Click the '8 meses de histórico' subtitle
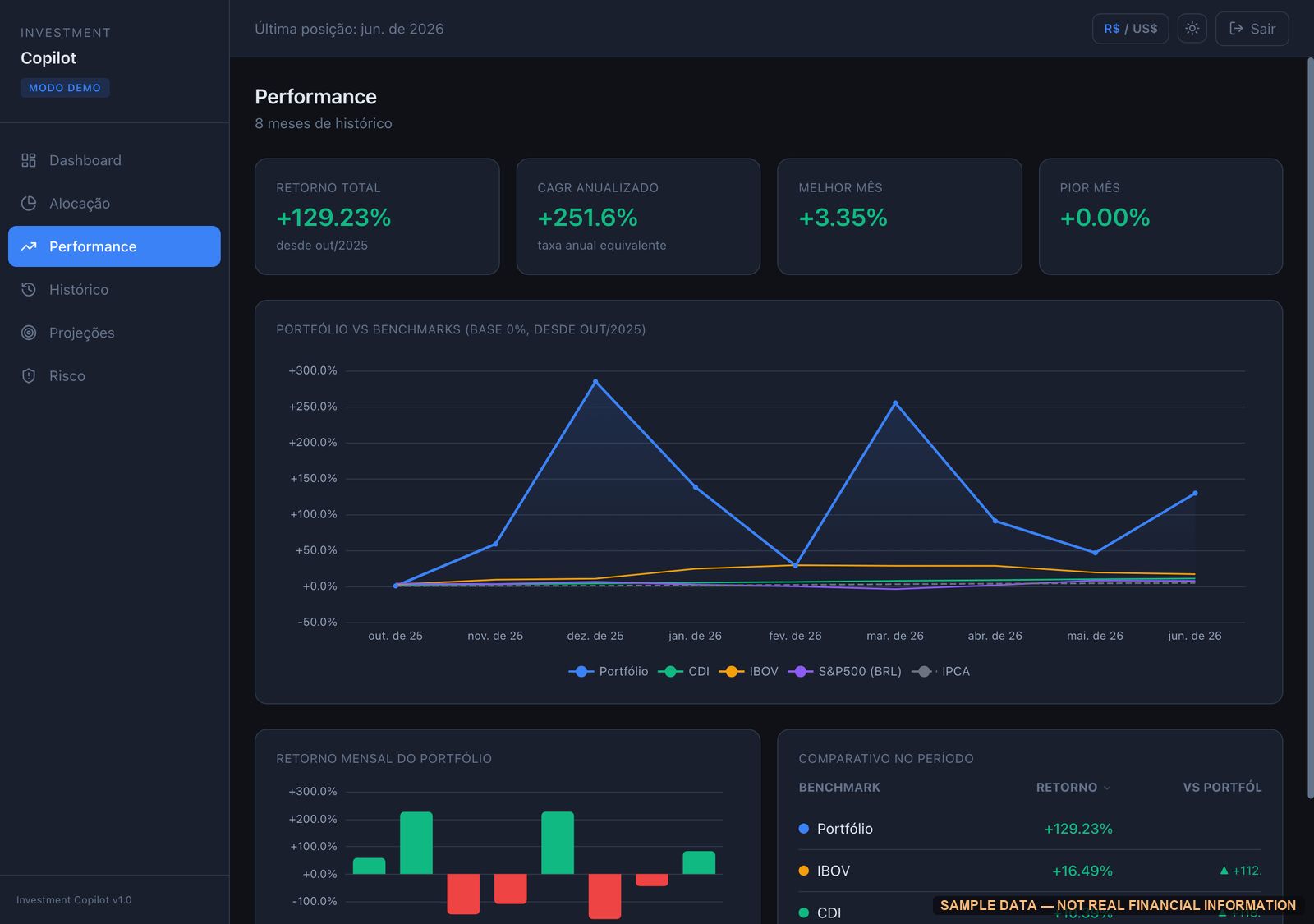The image size is (1314, 924). point(324,123)
